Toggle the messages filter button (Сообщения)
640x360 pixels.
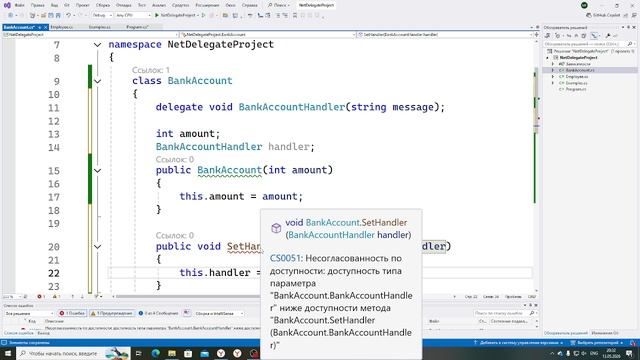pos(158,313)
